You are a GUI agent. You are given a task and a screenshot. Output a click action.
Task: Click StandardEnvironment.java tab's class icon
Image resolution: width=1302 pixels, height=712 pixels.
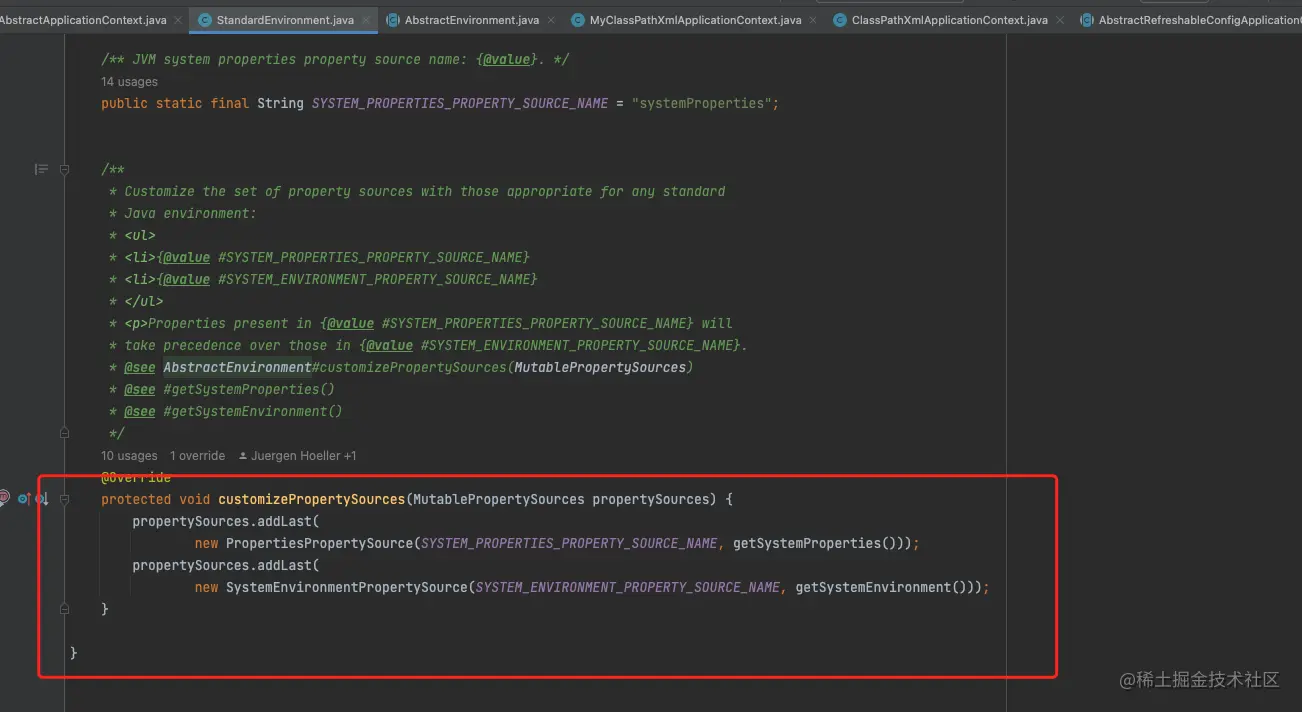tap(205, 20)
